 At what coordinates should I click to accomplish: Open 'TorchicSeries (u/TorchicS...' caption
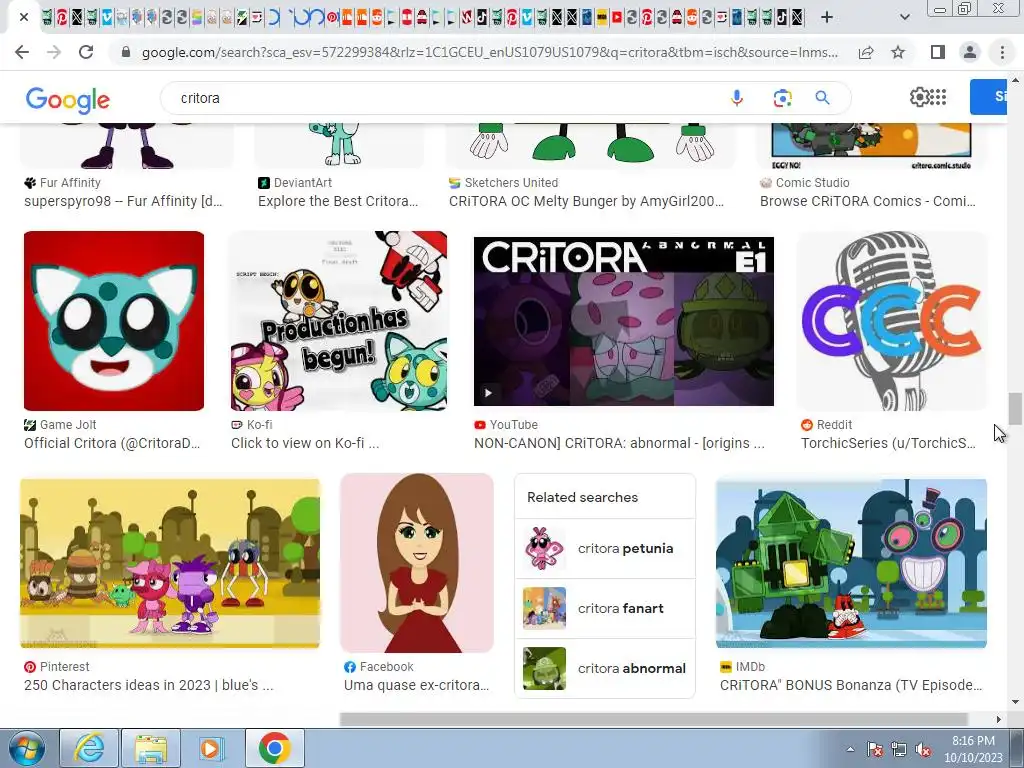coord(888,443)
